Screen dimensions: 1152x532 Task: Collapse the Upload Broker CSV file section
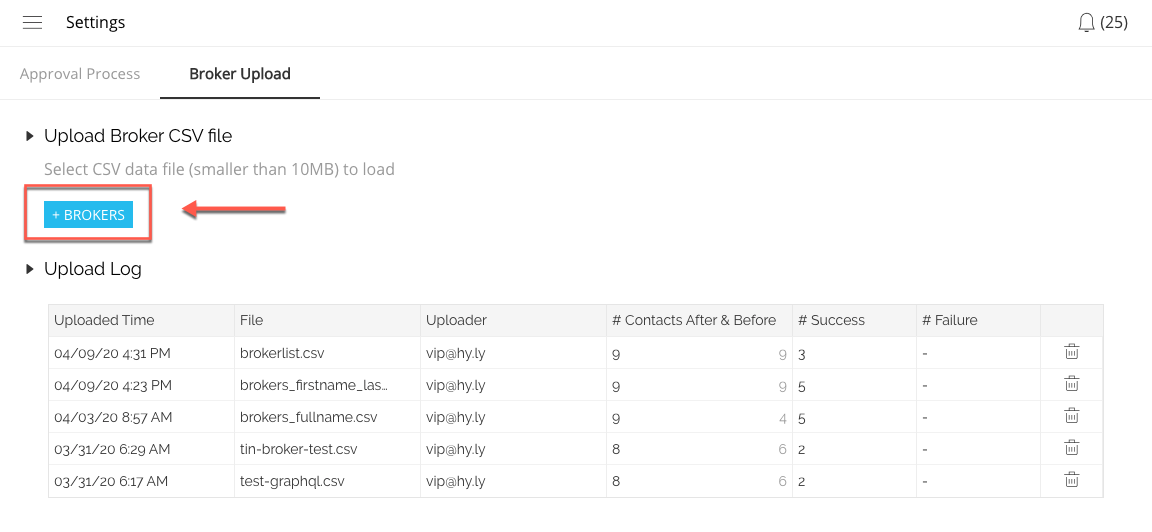30,136
